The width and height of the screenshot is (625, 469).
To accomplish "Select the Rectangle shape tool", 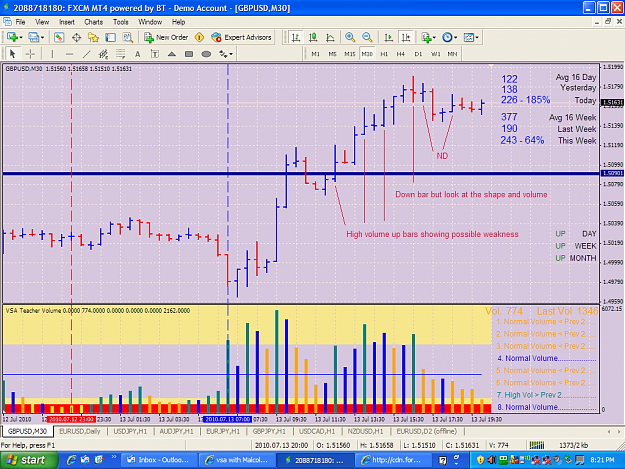I will point(189,54).
